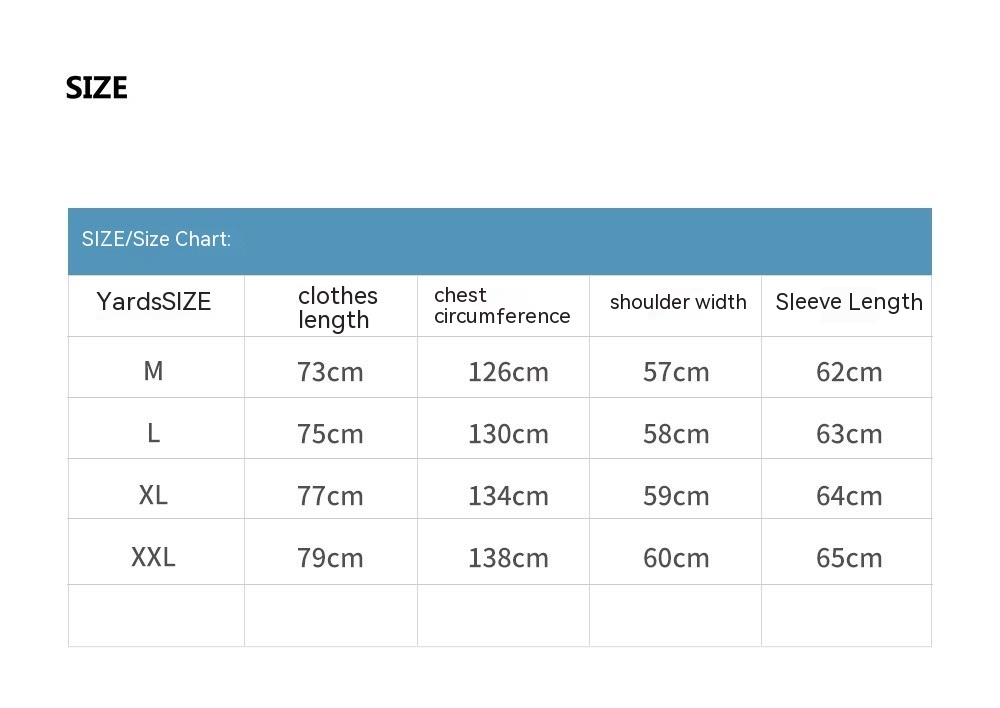1000x708 pixels.
Task: Select the L size row label
Action: (153, 433)
